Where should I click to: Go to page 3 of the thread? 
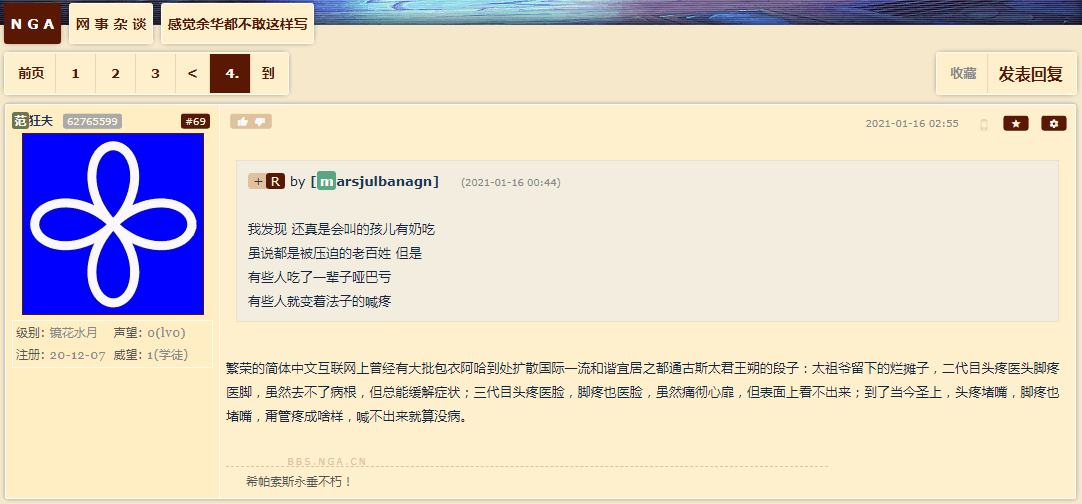tap(155, 73)
